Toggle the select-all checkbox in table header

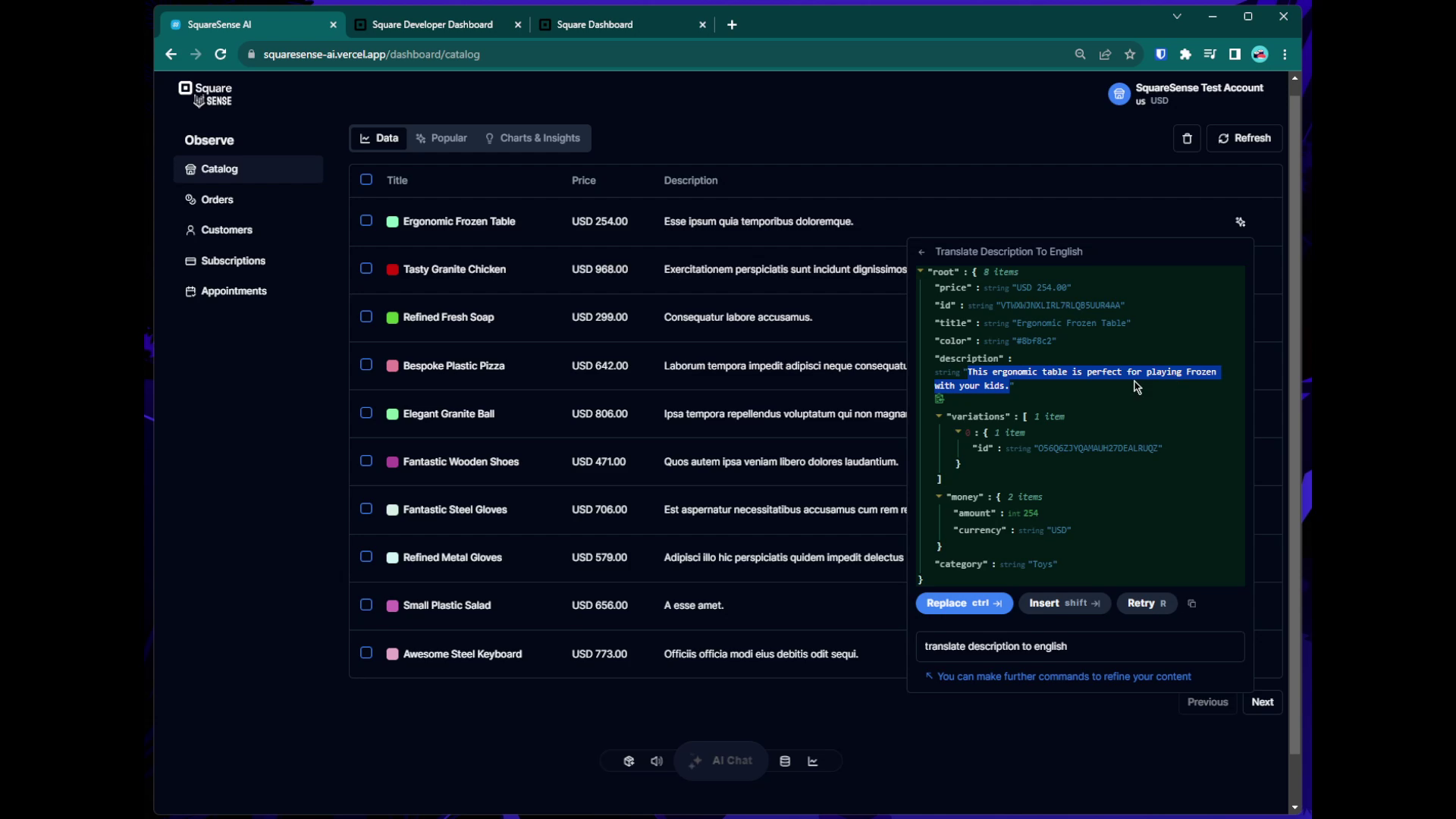[x=366, y=180]
